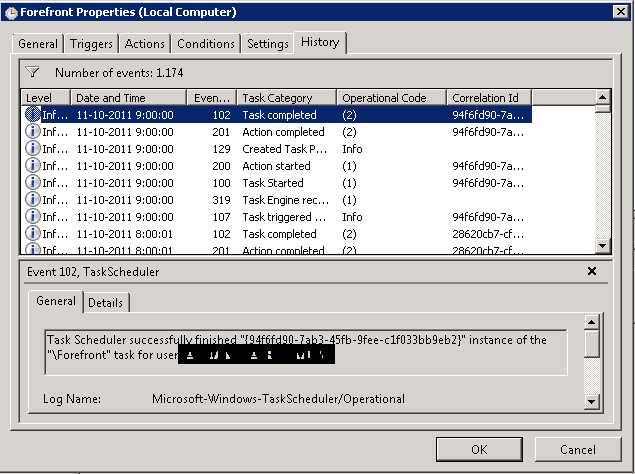Click the event details scrollbar thumb
Viewport: 635px width, 474px height.
[x=591, y=344]
